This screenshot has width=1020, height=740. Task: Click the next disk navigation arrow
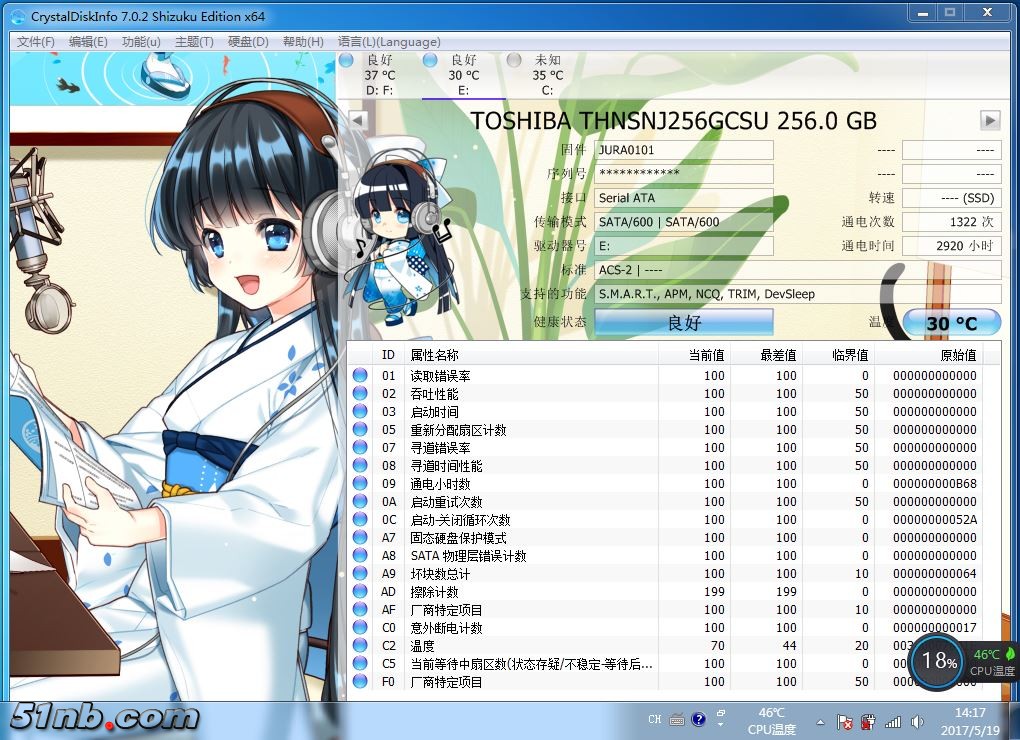tap(989, 118)
